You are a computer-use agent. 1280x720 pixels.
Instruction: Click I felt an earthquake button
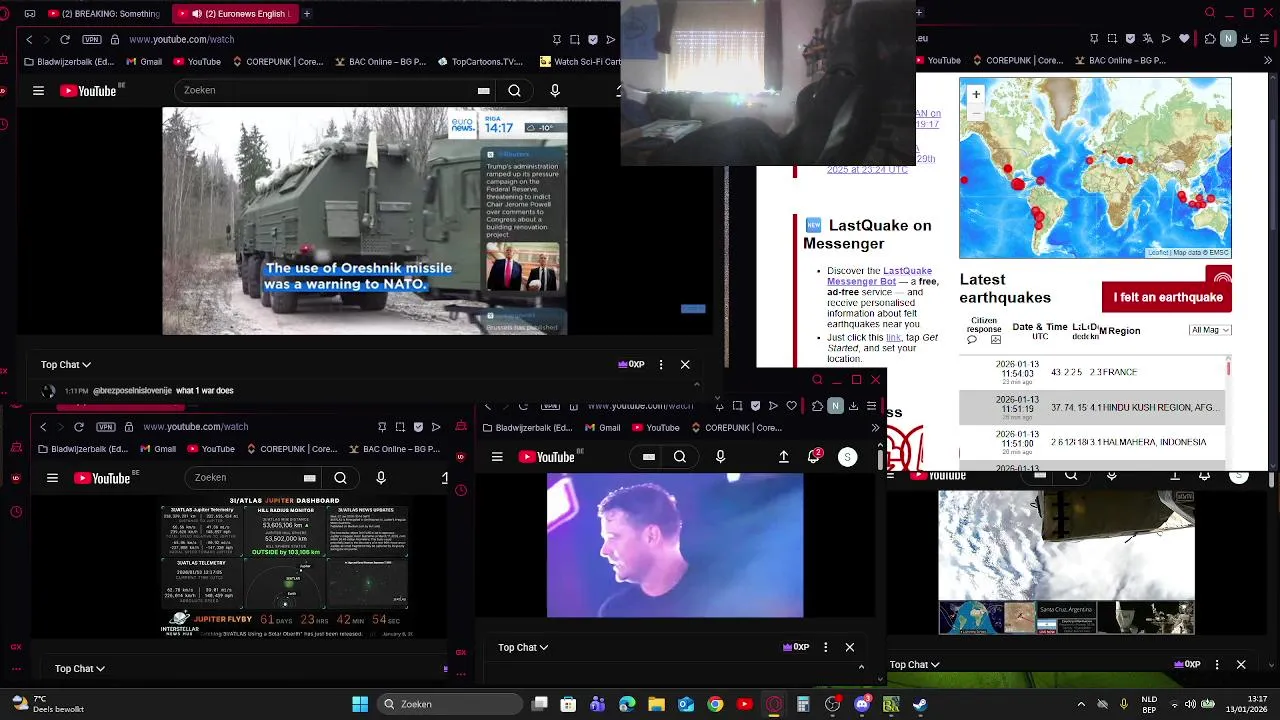1167,297
